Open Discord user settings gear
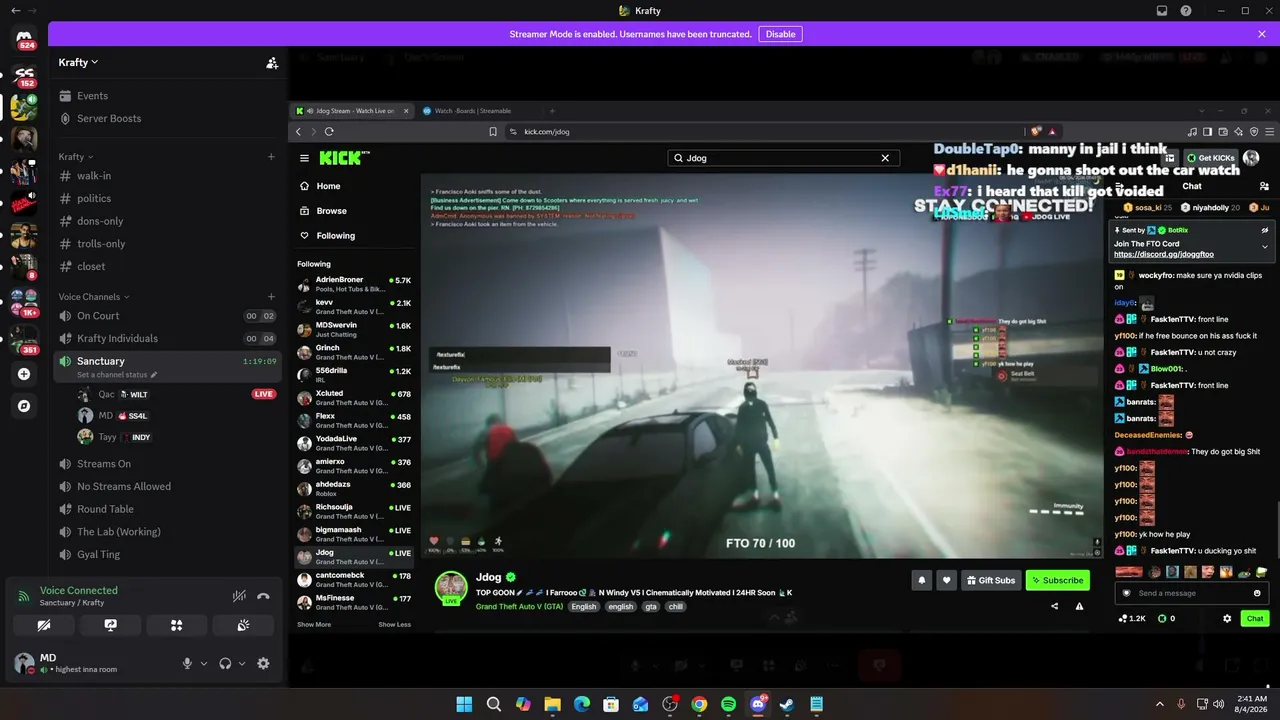 [263, 663]
